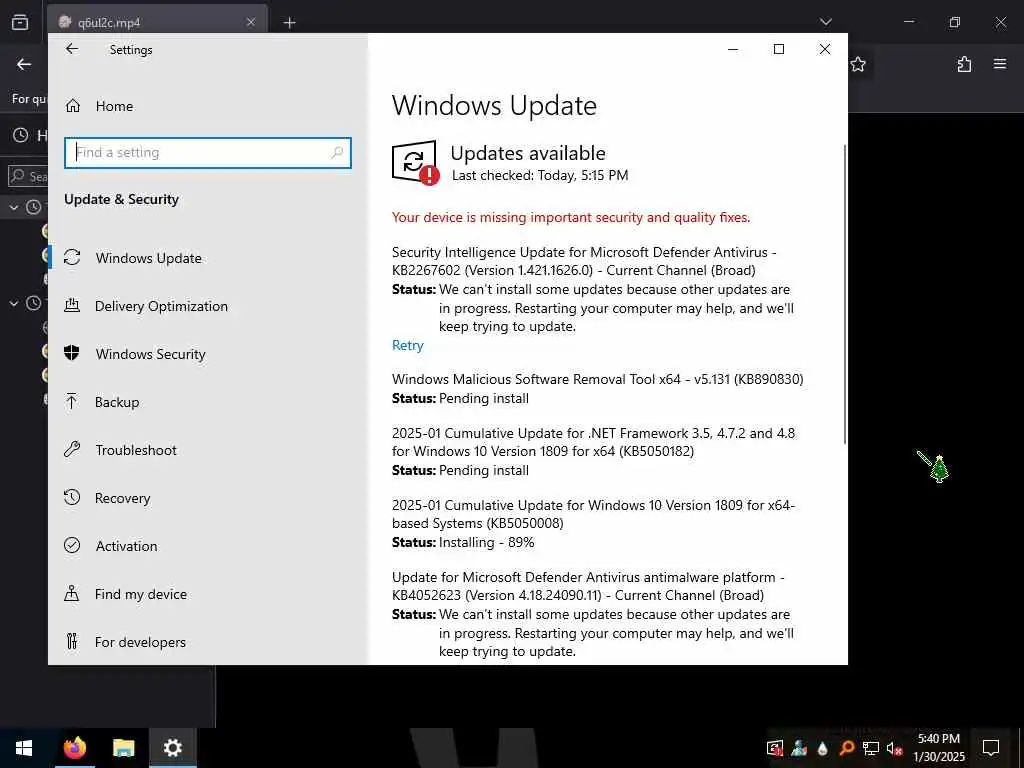1024x768 pixels.
Task: Open the Firefox extensions puzzle icon
Action: click(x=964, y=64)
